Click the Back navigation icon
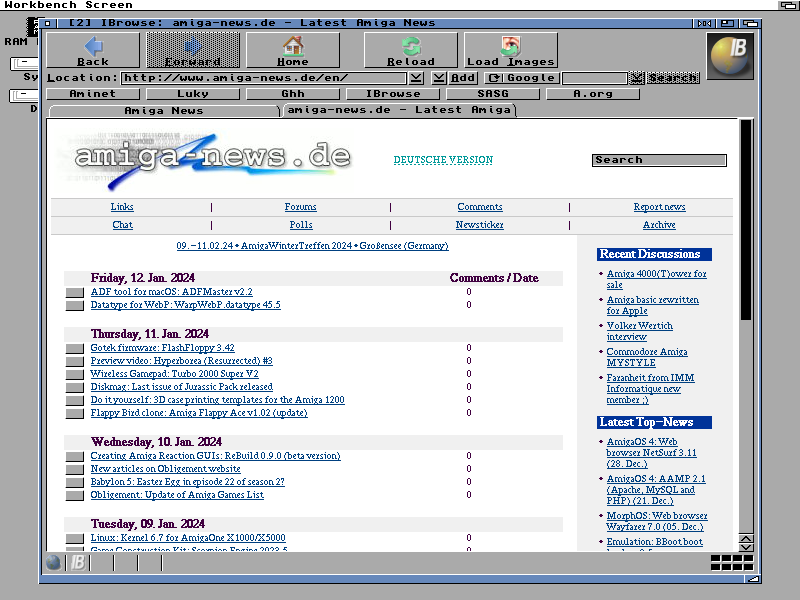The width and height of the screenshot is (800, 600). (x=93, y=50)
